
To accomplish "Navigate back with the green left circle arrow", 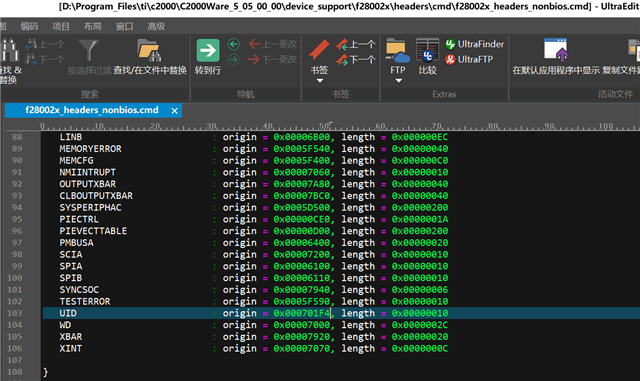I will pos(233,44).
